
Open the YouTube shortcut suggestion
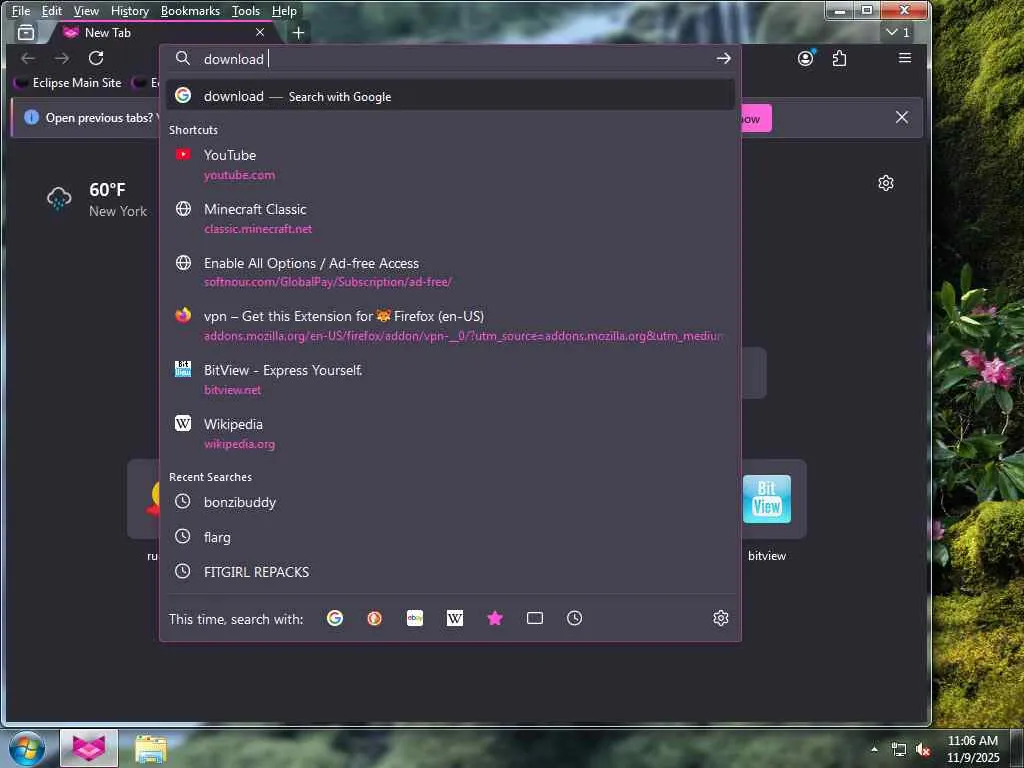[x=450, y=165]
